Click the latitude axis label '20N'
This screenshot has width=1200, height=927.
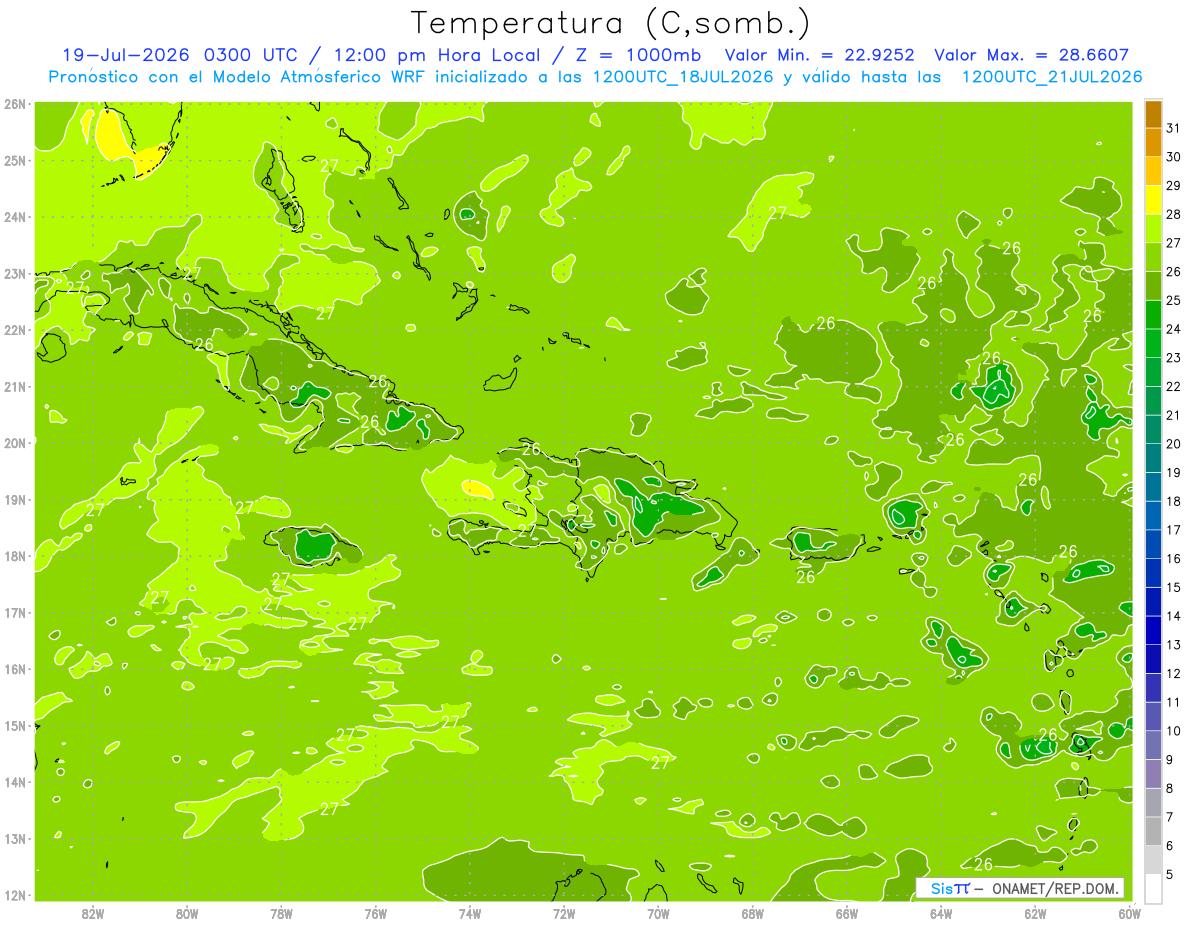(14, 443)
